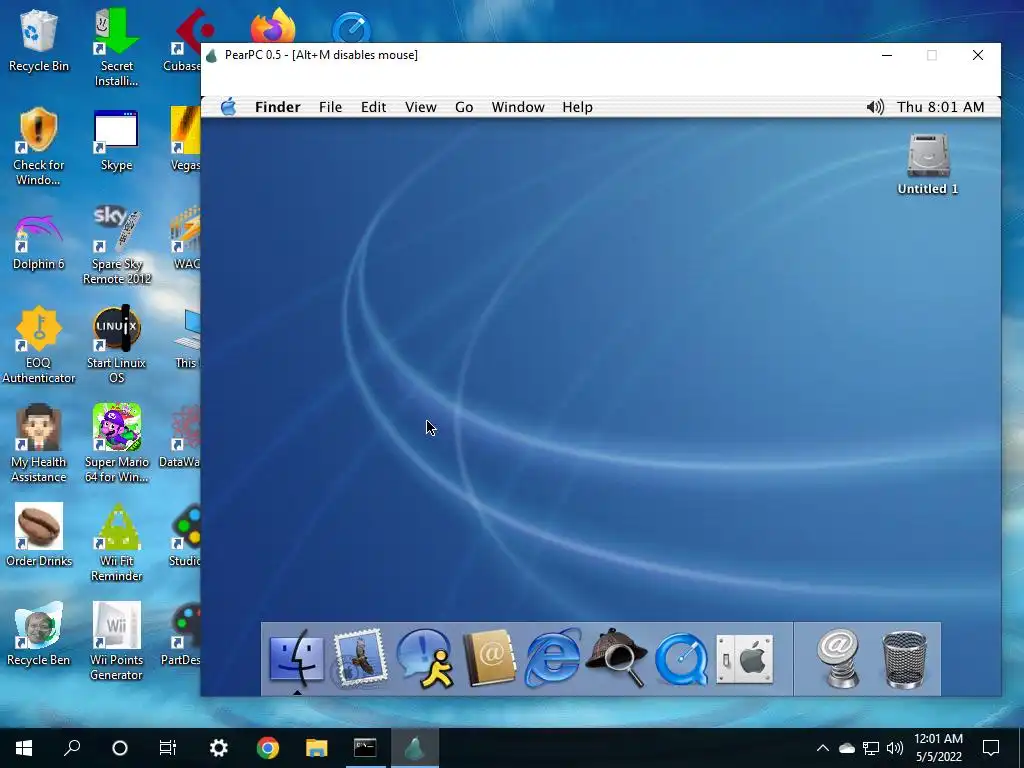
Task: Open the Windows notification center
Action: coord(991,748)
